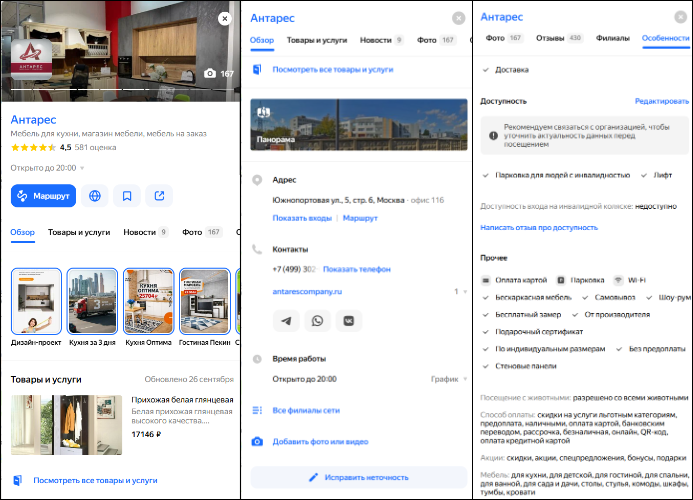Open the Гостиная Пекин story thumbnail
Image resolution: width=693 pixels, height=500 pixels.
coord(205,301)
